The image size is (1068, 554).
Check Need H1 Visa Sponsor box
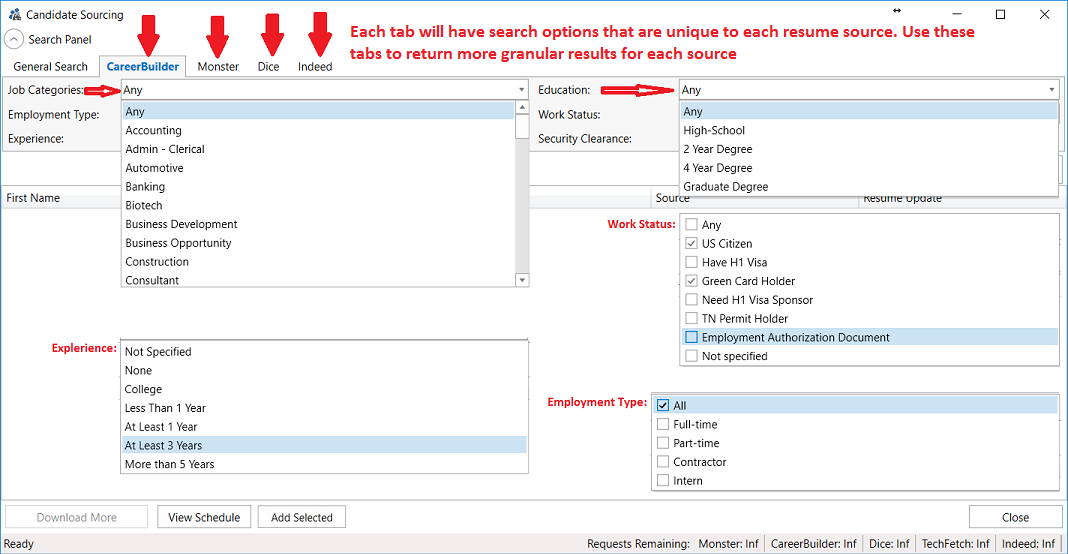(x=691, y=299)
